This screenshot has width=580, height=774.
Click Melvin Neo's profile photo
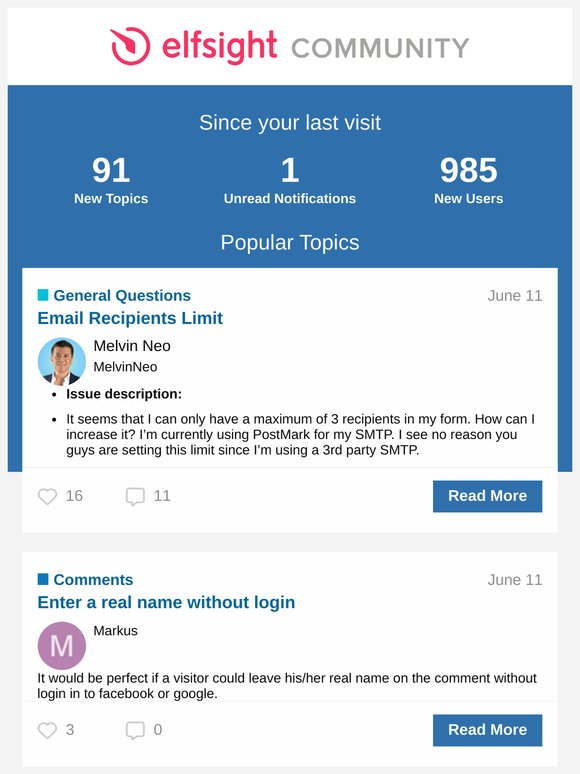(62, 361)
